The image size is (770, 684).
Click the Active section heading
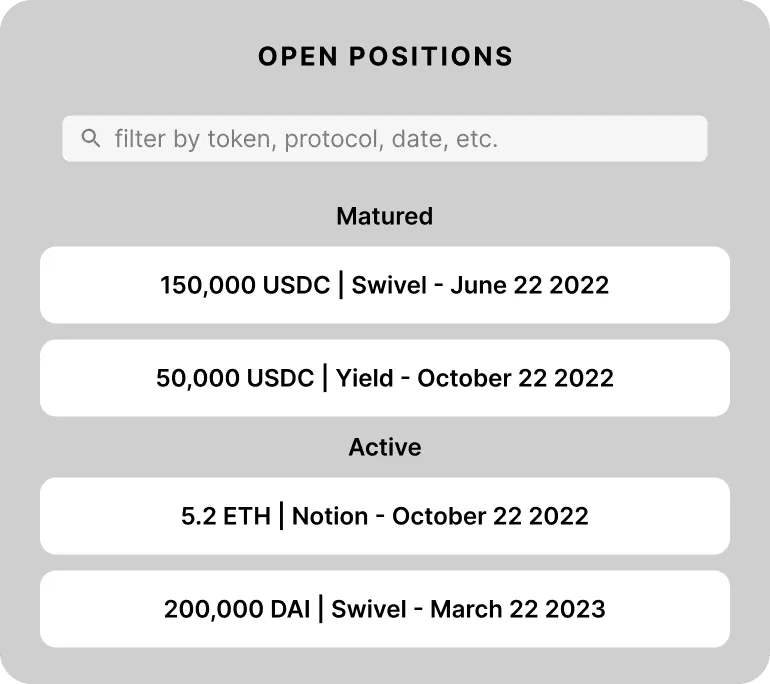384,447
